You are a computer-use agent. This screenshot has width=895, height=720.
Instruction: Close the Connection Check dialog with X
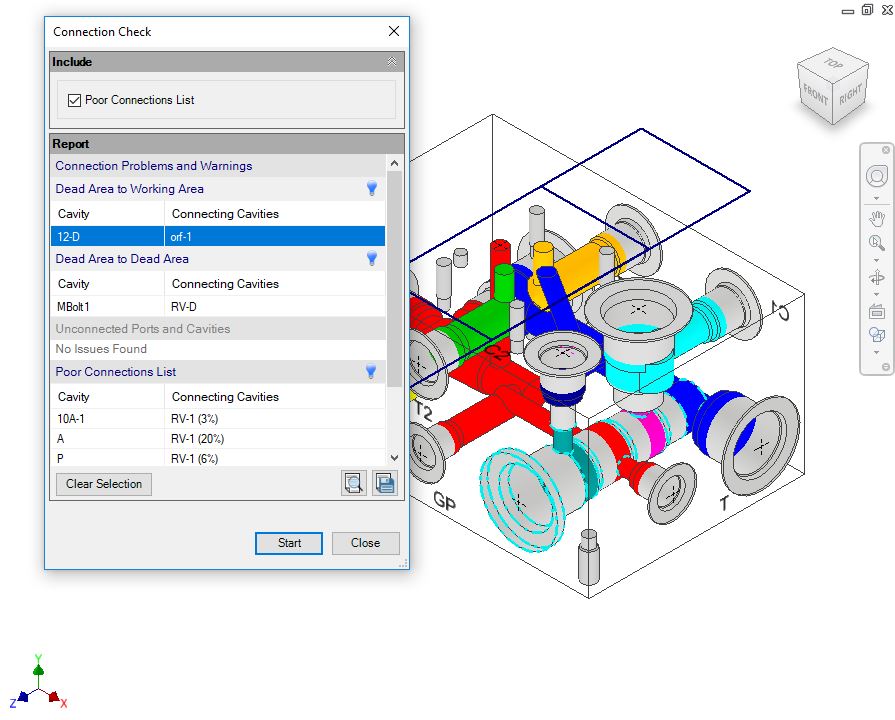click(394, 31)
